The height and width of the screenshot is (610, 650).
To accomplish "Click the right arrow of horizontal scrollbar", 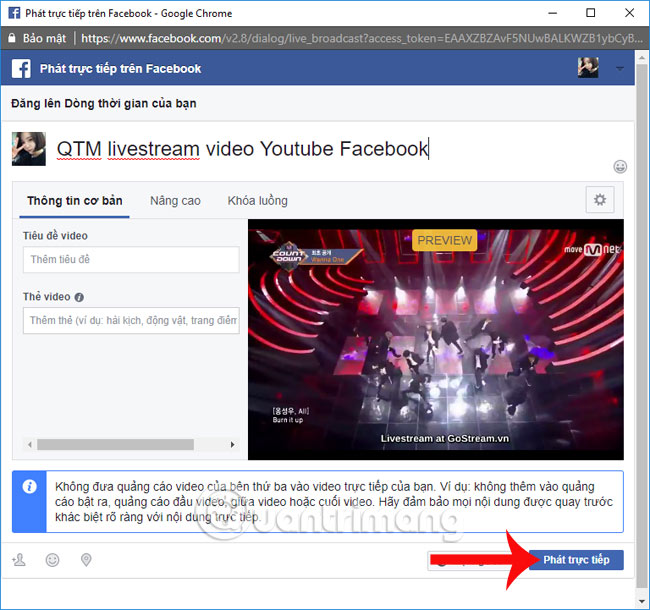I will click(x=232, y=445).
